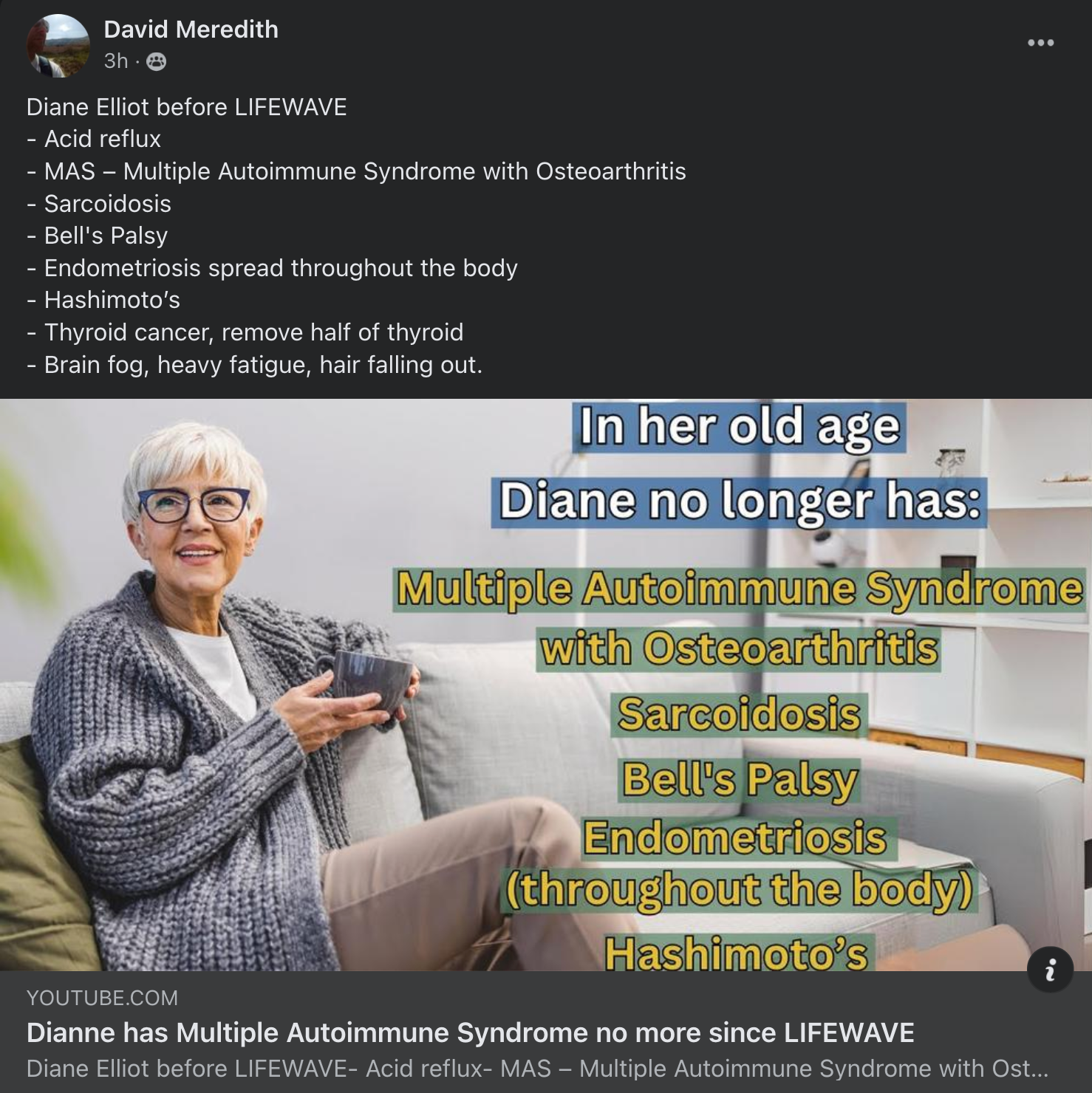1092x1093 pixels.
Task: Click 'Hashimoto's' yellow text on the thumbnail
Action: click(737, 953)
